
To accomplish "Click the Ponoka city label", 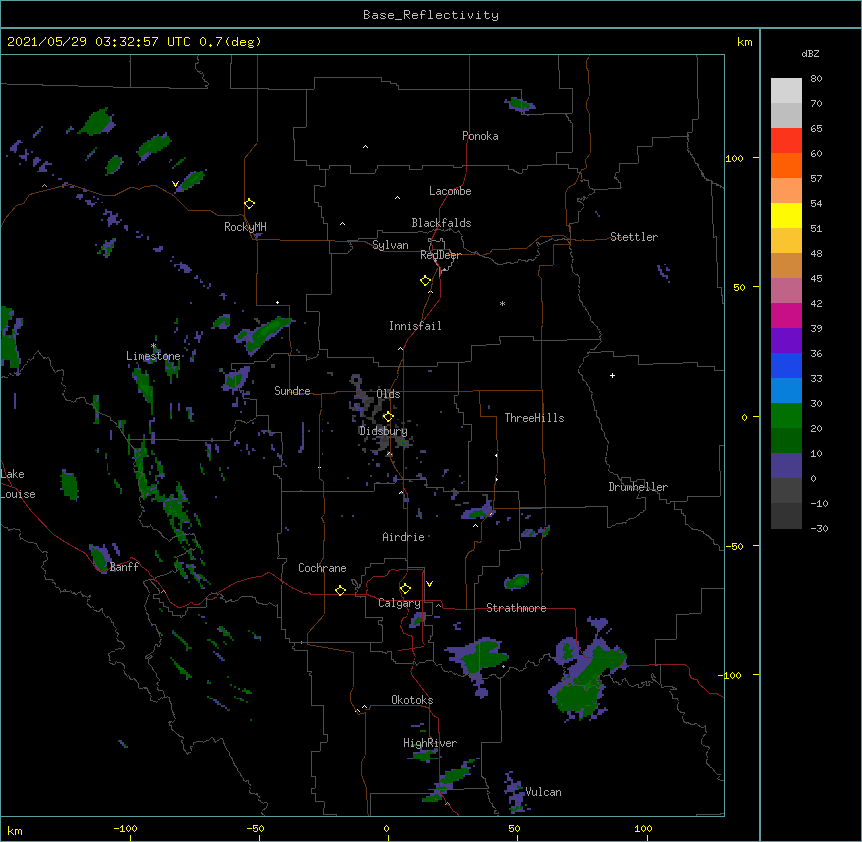I will click(480, 136).
